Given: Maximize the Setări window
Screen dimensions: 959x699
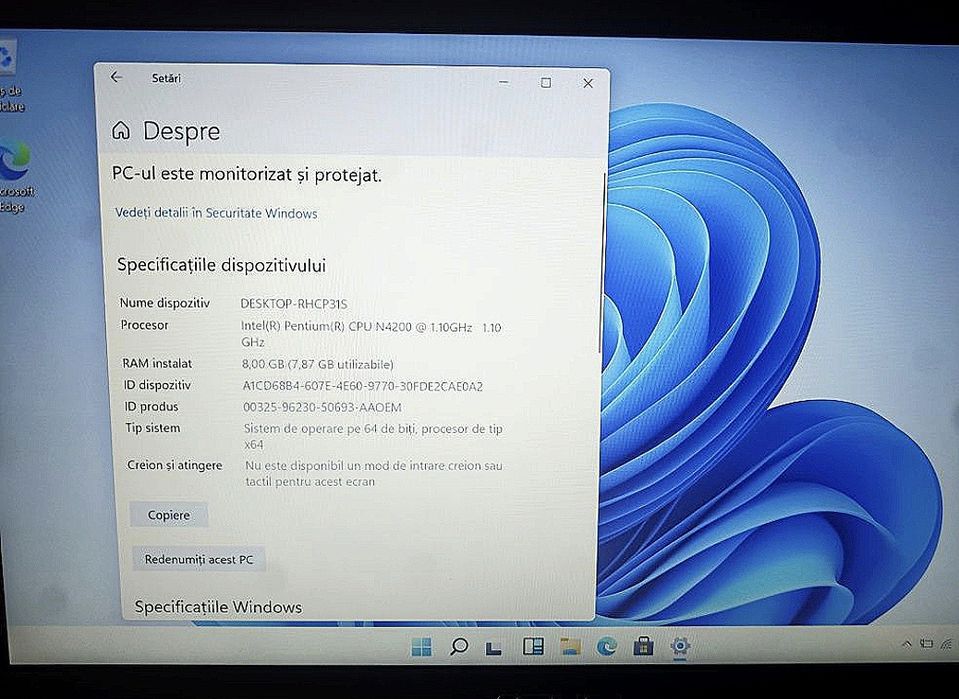Looking at the screenshot, I should (546, 83).
